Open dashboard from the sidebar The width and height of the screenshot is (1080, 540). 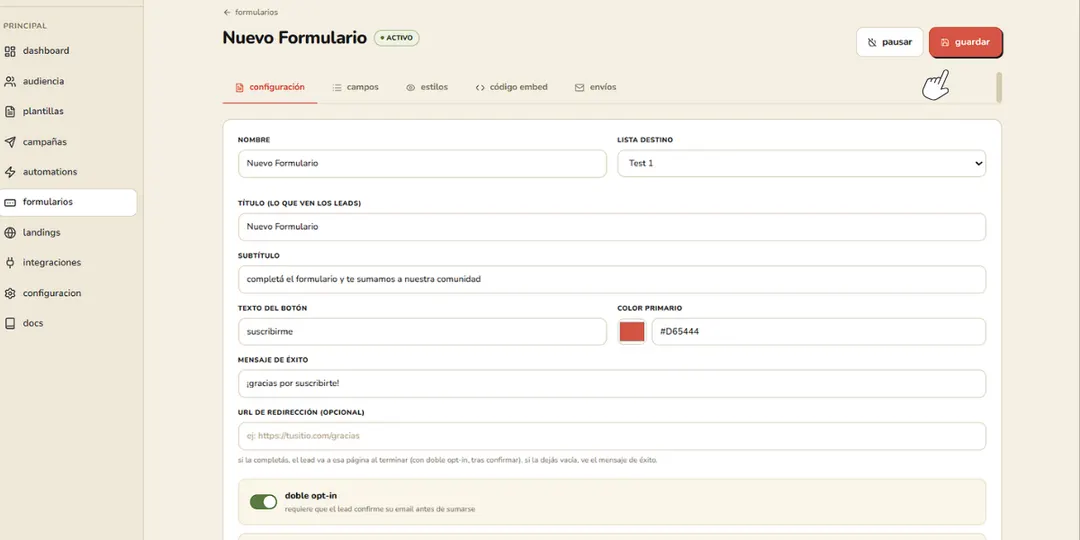click(46, 51)
